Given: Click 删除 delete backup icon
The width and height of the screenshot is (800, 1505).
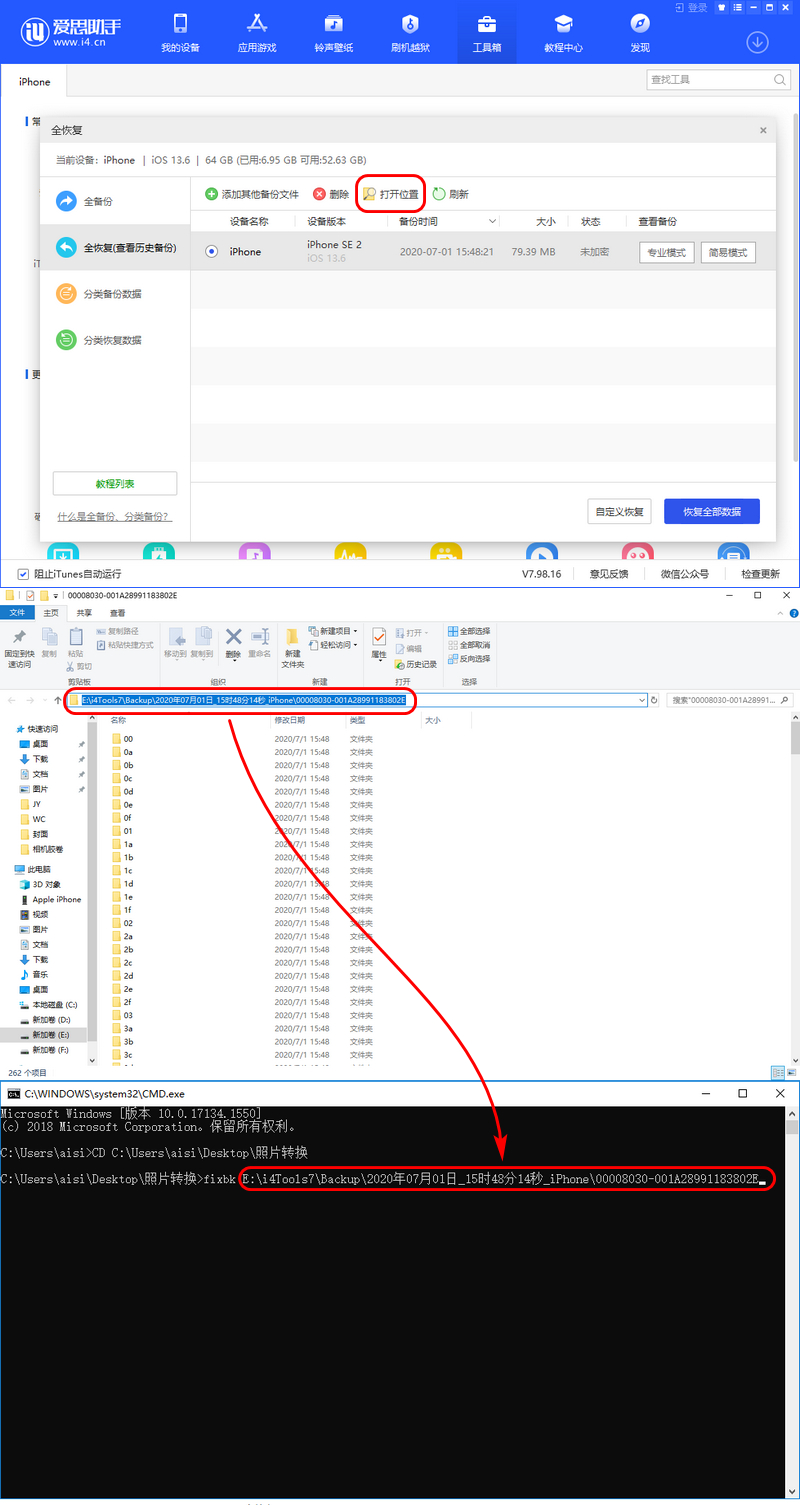Looking at the screenshot, I should click(x=319, y=194).
